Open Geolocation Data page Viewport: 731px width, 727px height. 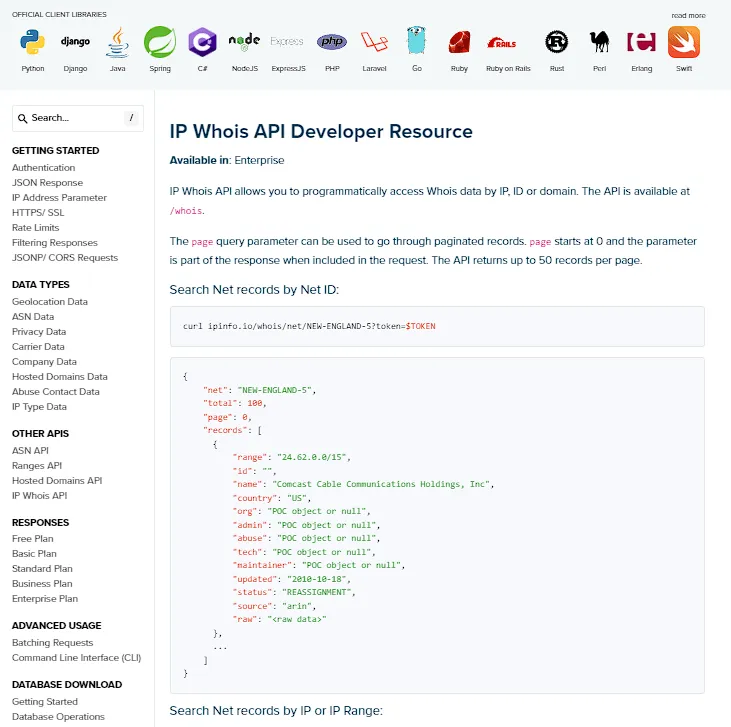(x=50, y=301)
